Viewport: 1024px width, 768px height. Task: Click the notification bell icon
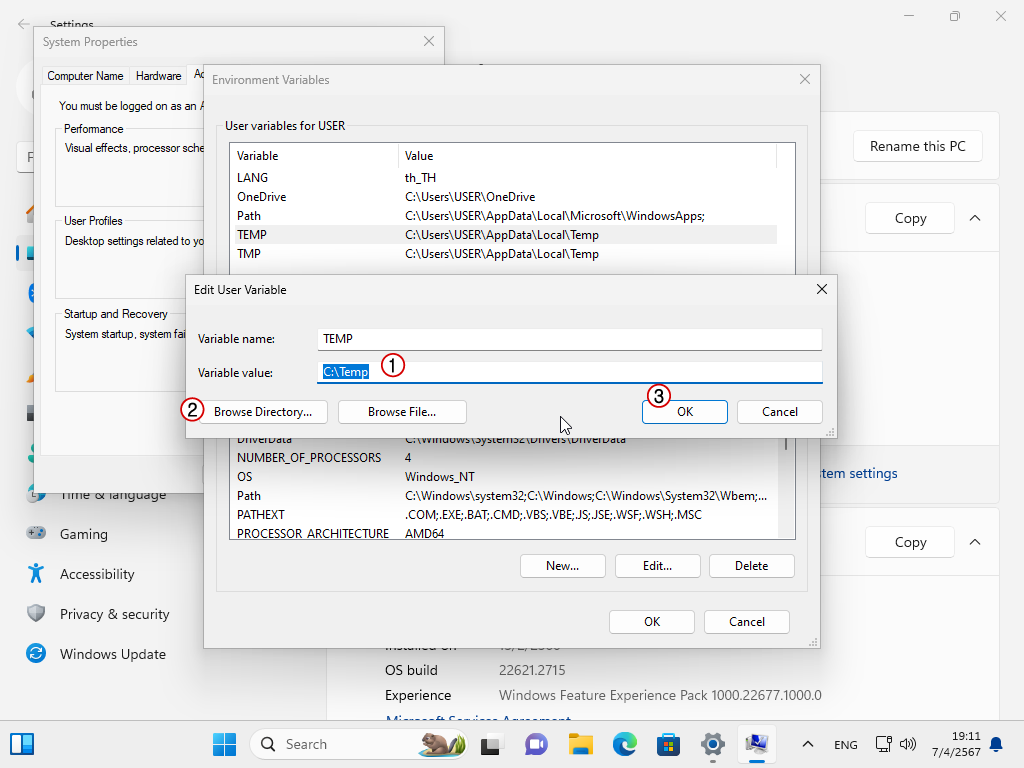pyautogui.click(x=996, y=744)
